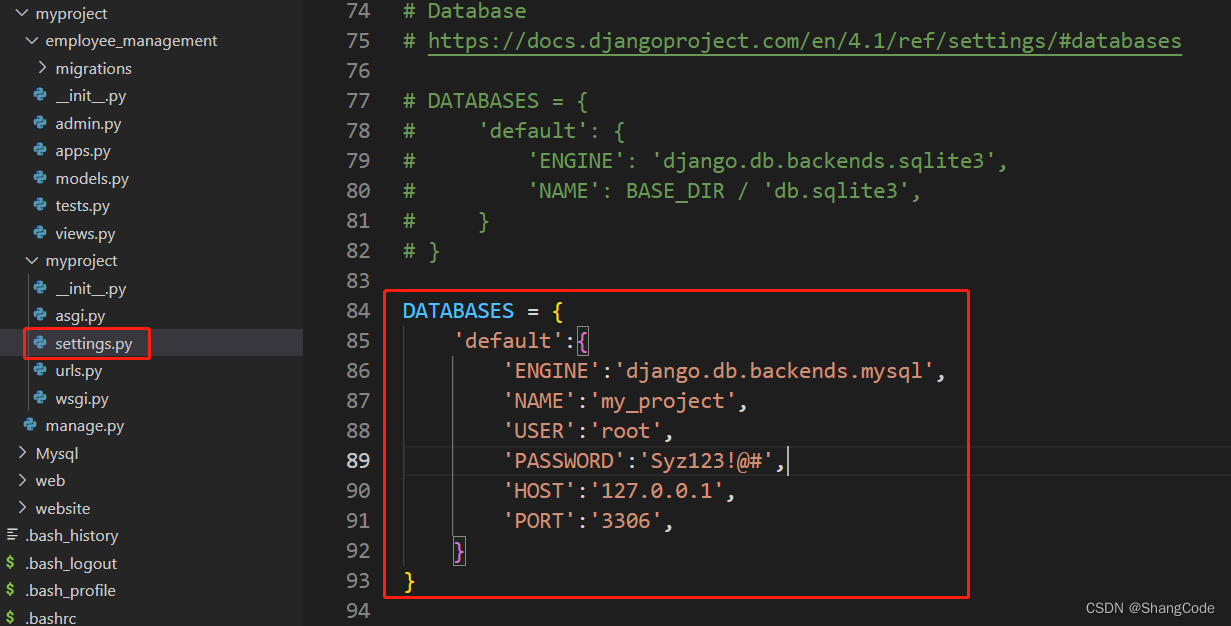
Task: Open models.py file
Action: tap(92, 178)
